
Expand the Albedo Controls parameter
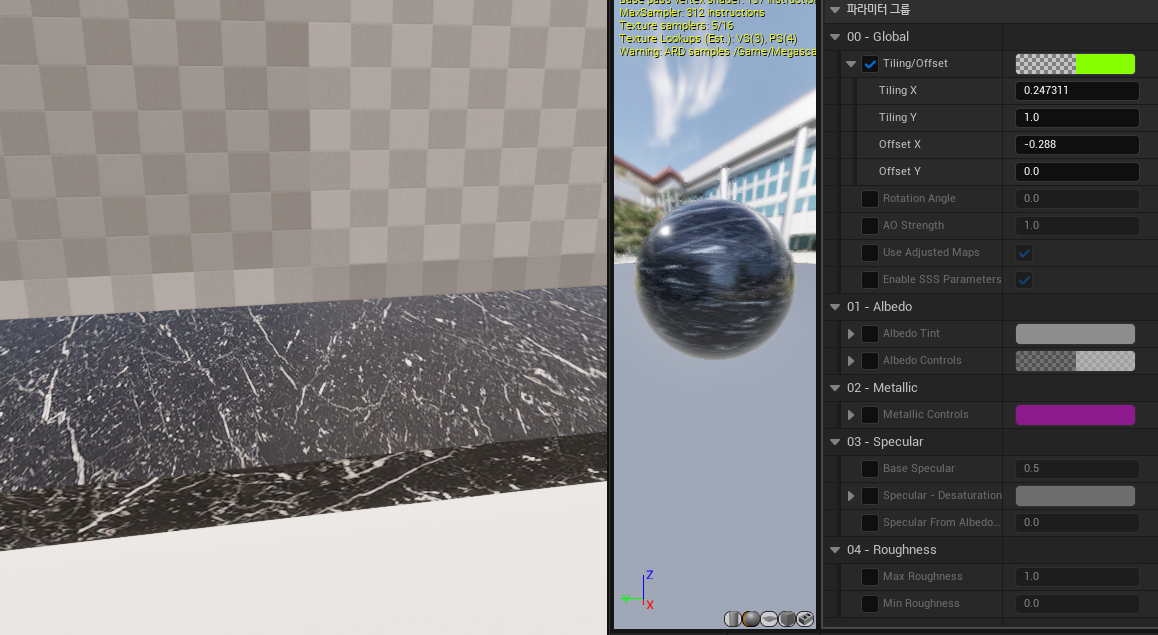click(x=851, y=360)
